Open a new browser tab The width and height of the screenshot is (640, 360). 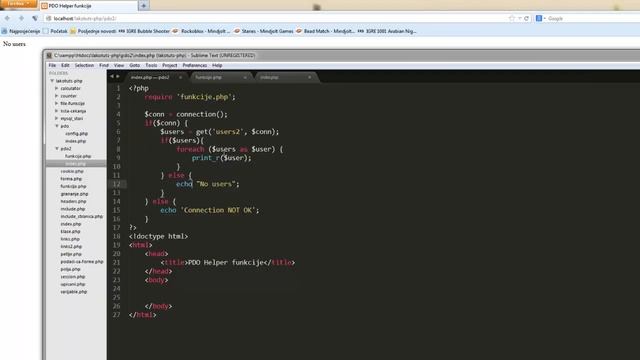click(144, 6)
